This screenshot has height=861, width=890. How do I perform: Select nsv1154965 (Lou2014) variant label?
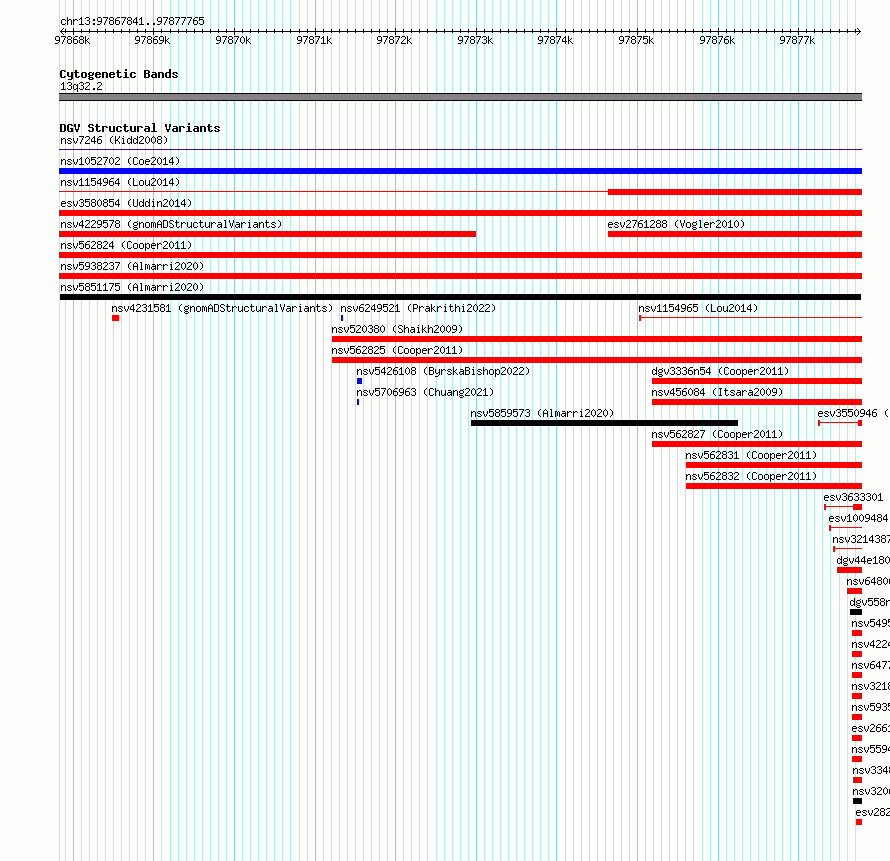coord(698,308)
